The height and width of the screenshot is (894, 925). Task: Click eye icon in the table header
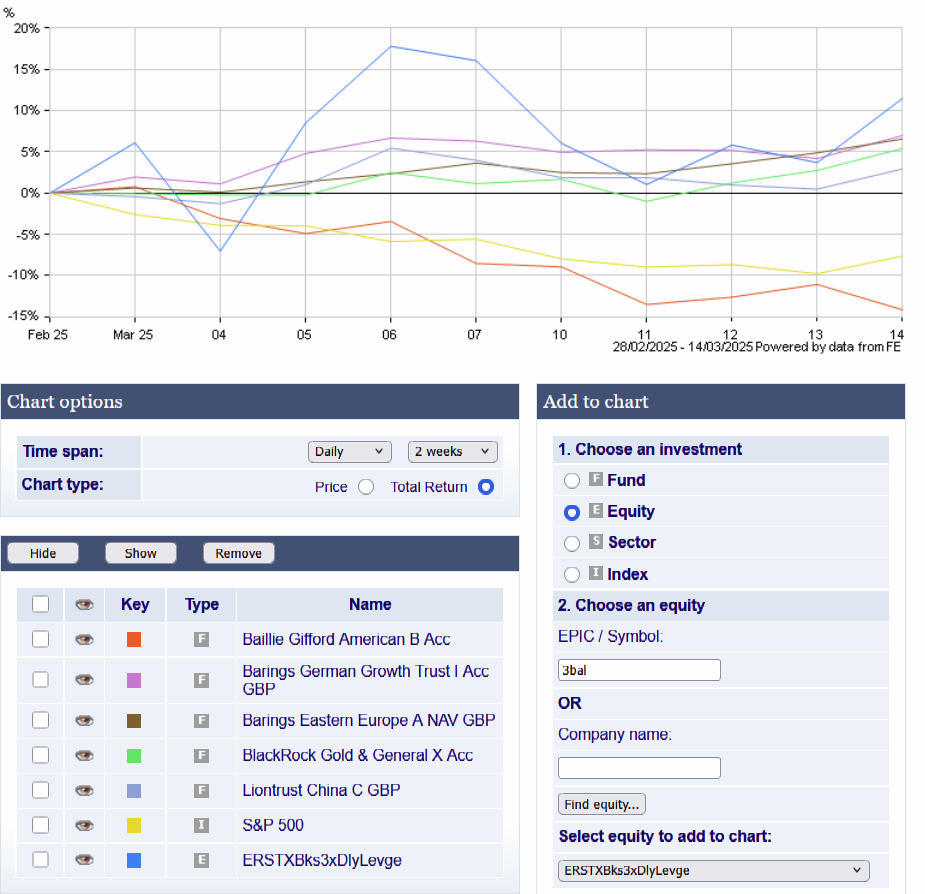point(85,604)
